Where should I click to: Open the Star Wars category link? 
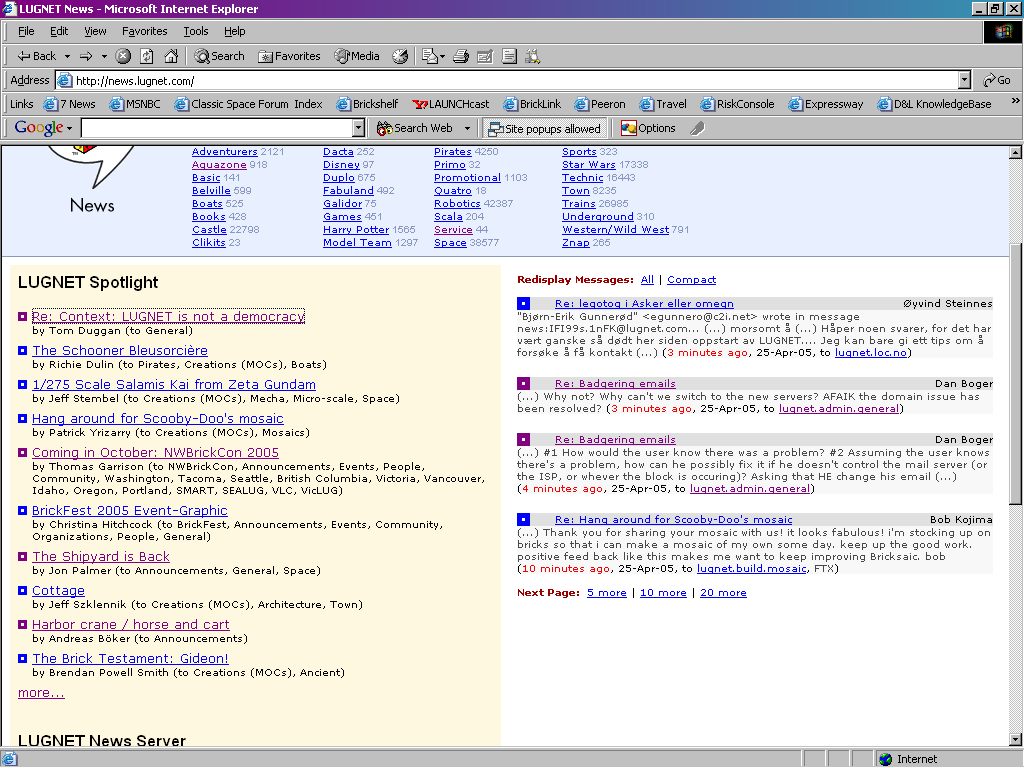(589, 164)
